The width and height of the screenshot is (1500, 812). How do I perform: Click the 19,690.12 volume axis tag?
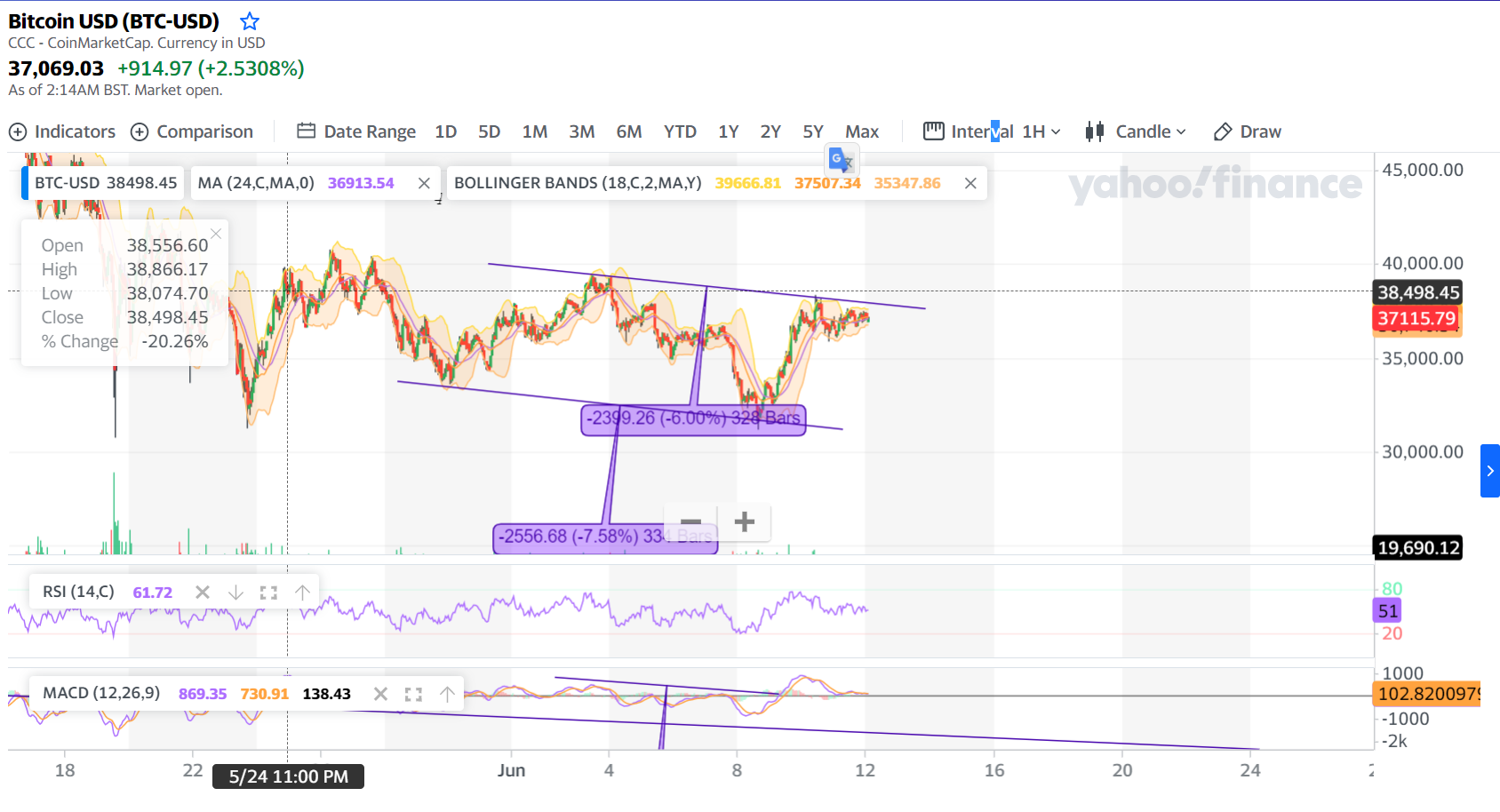[1418, 547]
